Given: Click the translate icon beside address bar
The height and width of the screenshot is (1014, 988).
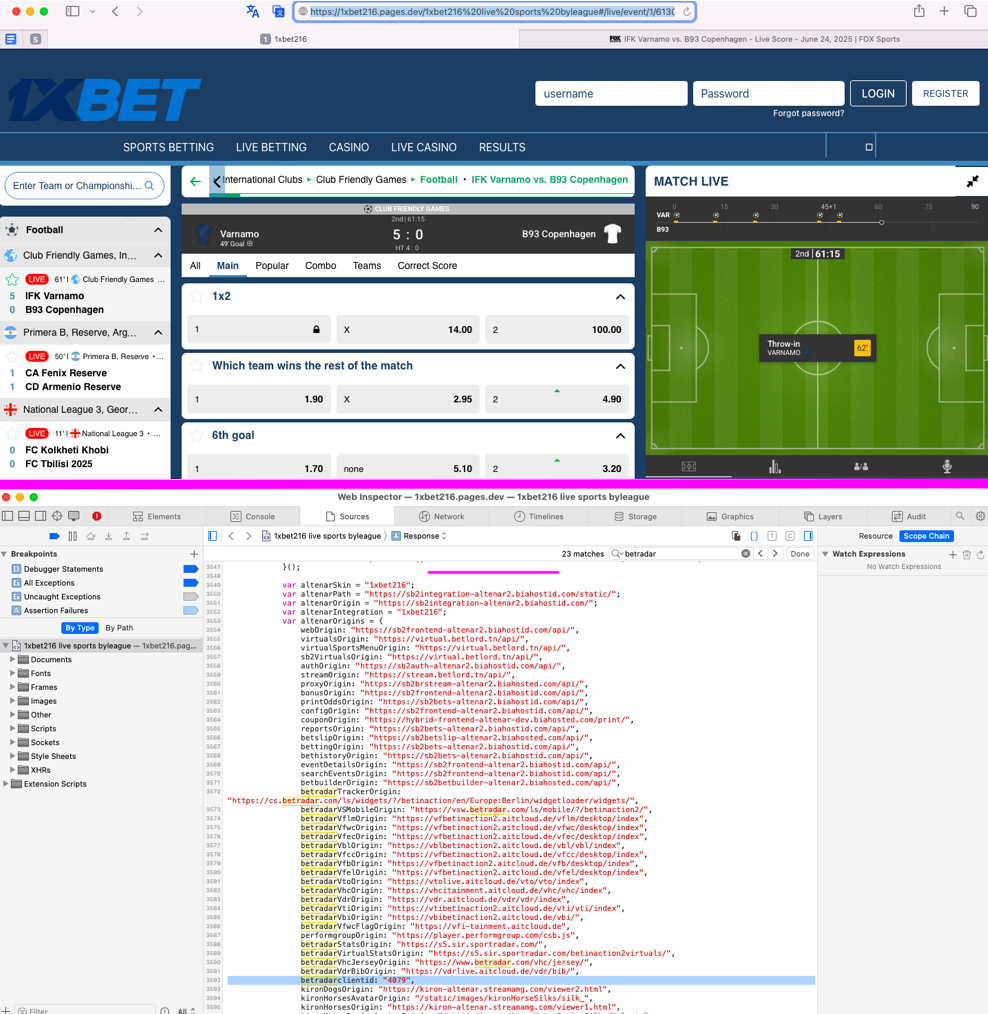Looking at the screenshot, I should (253, 11).
